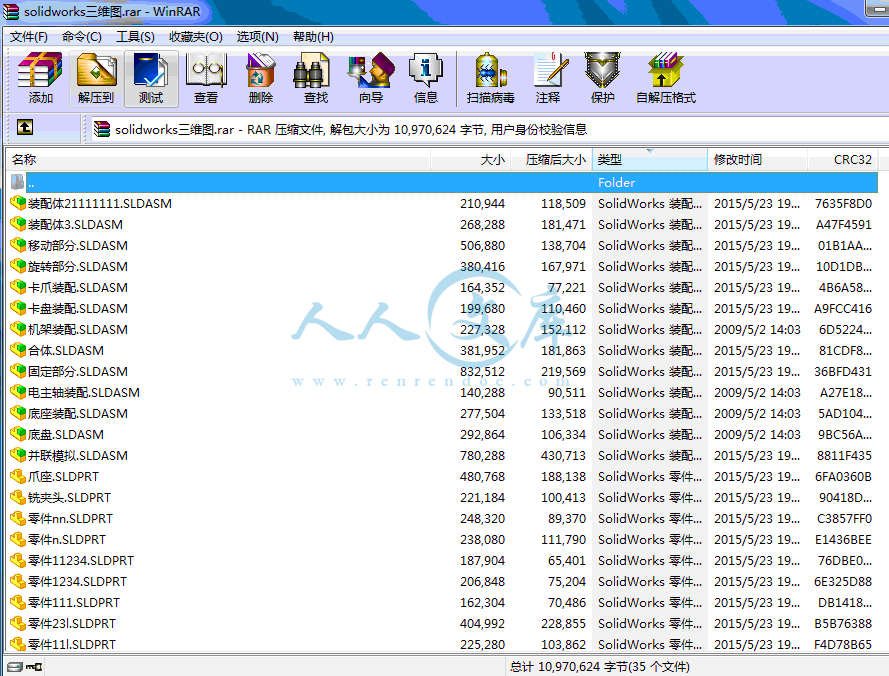Click the 保护 (Protect) shield icon
The image size is (889, 676).
coord(603,70)
